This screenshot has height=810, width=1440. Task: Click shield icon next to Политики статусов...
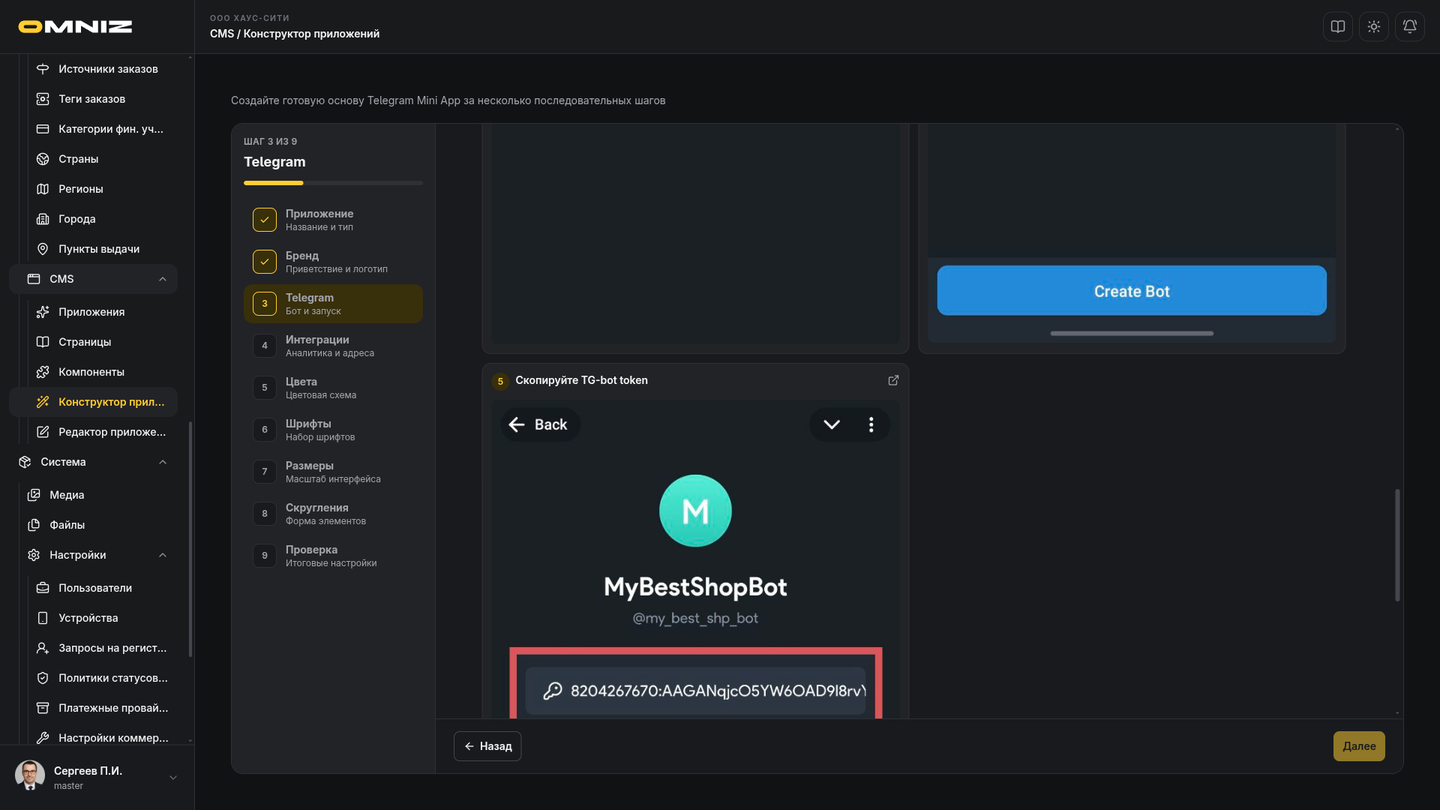[43, 678]
